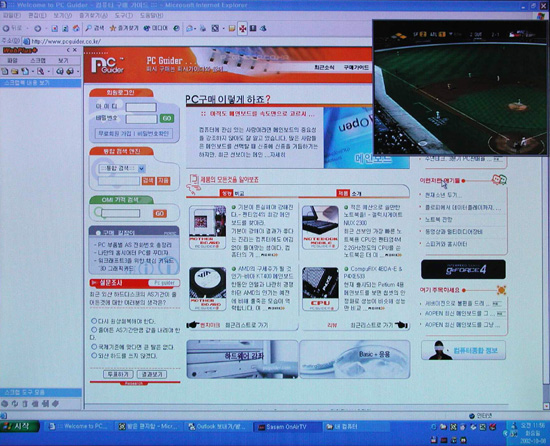Click the OMI price search GO button

click(160, 214)
